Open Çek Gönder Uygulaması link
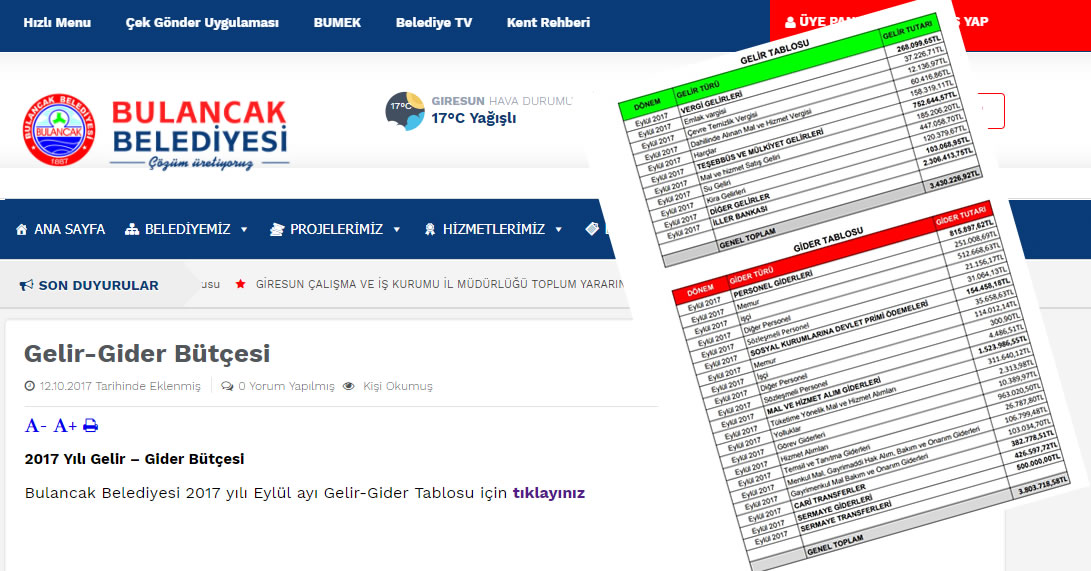 coord(202,23)
